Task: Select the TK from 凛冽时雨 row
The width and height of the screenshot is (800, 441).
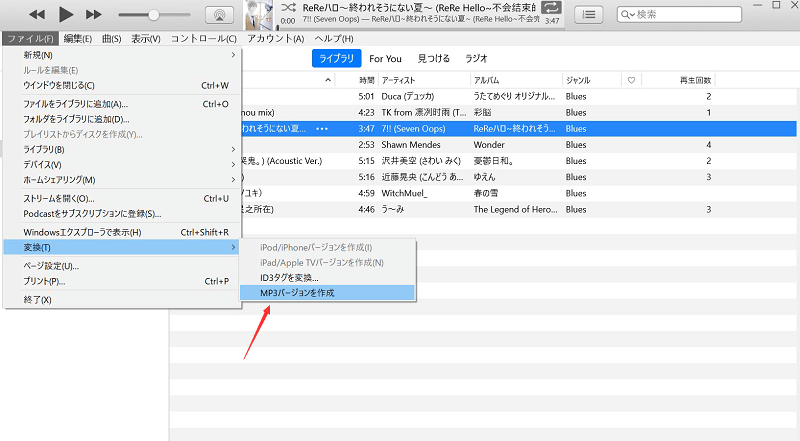Action: [483, 112]
